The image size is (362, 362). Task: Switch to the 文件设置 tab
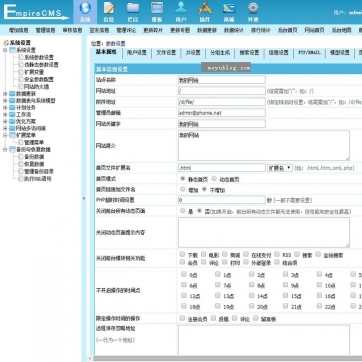pos(166,53)
